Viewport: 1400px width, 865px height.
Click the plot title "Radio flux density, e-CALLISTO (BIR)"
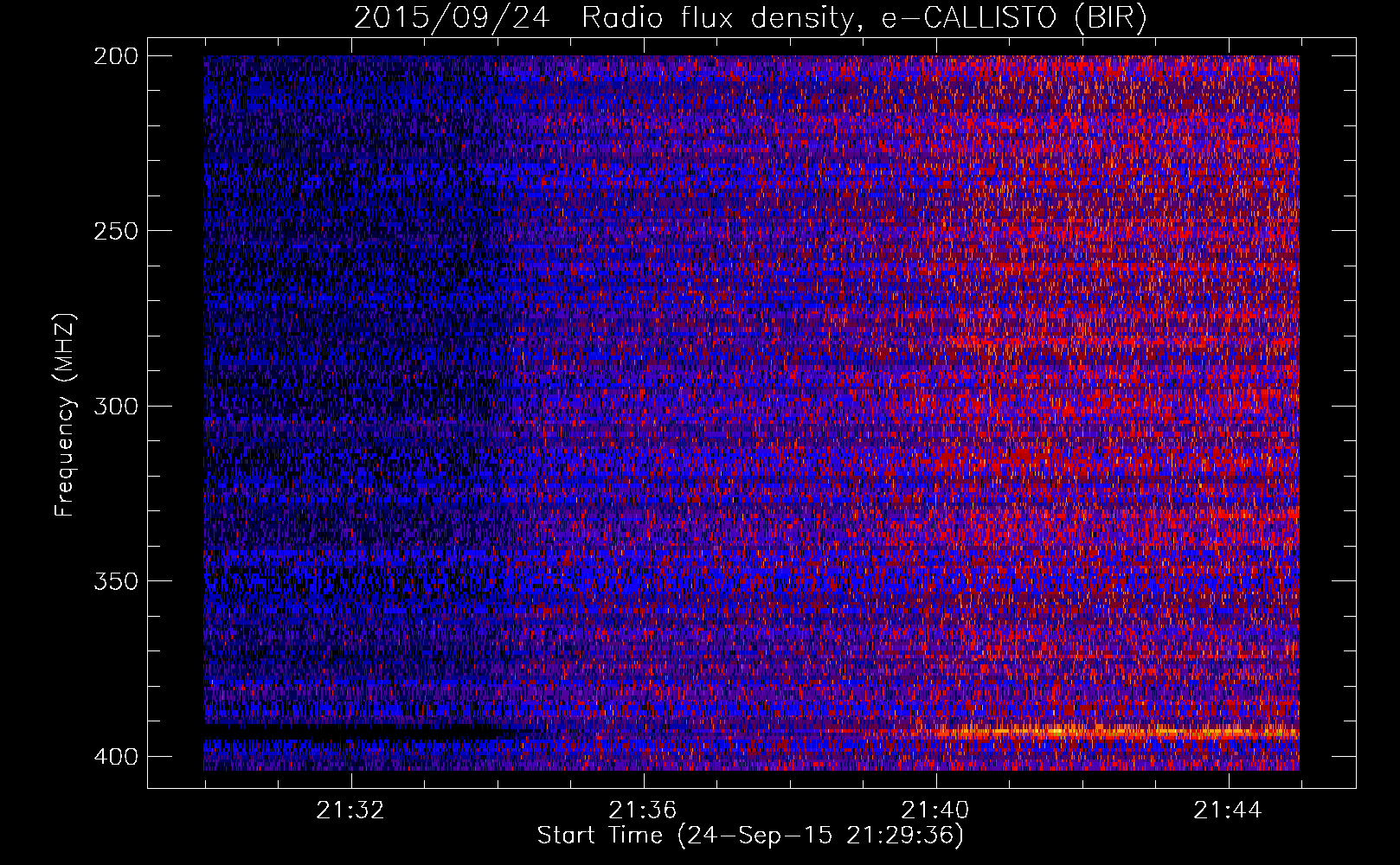864,18
